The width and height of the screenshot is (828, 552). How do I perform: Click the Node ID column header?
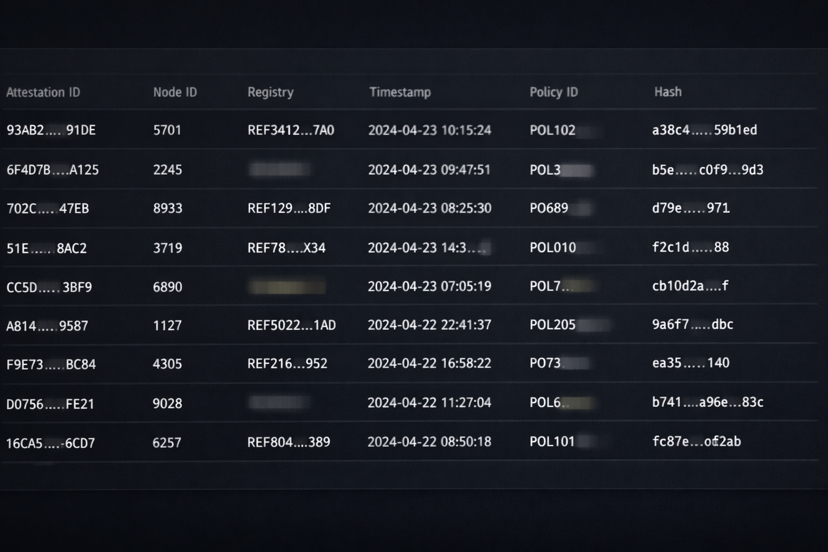(x=175, y=92)
